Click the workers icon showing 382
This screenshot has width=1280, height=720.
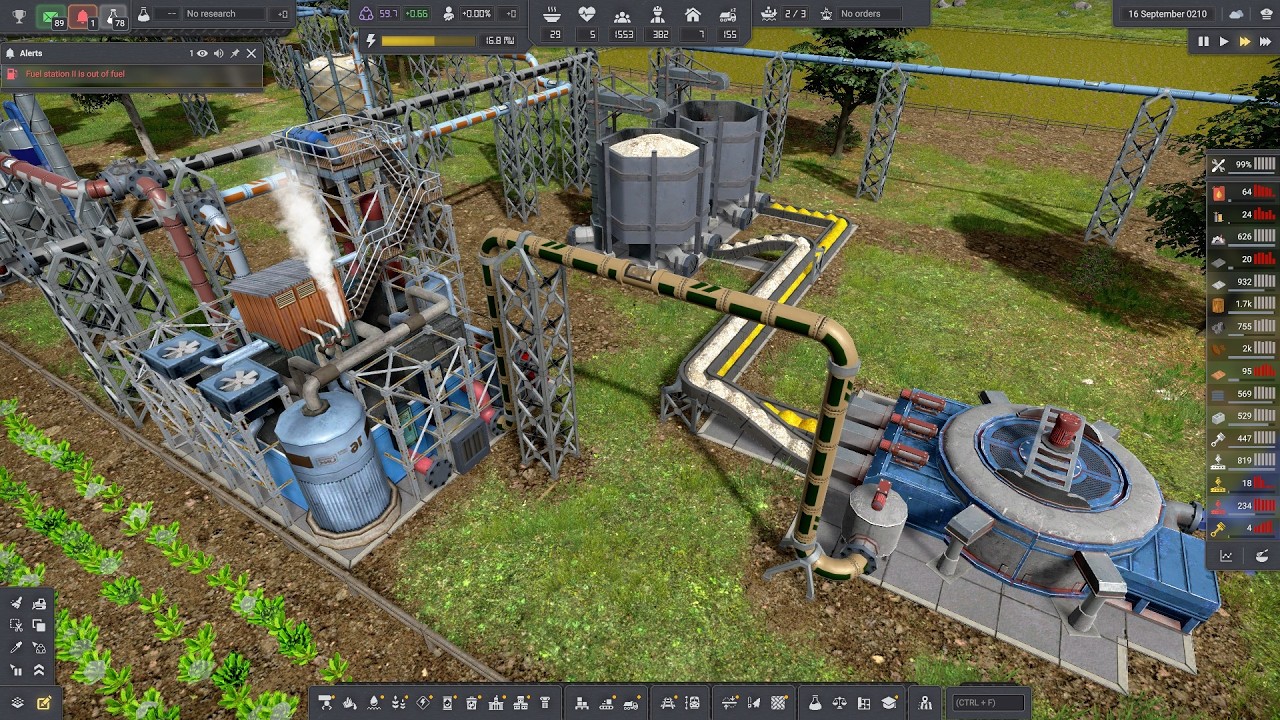coord(658,14)
